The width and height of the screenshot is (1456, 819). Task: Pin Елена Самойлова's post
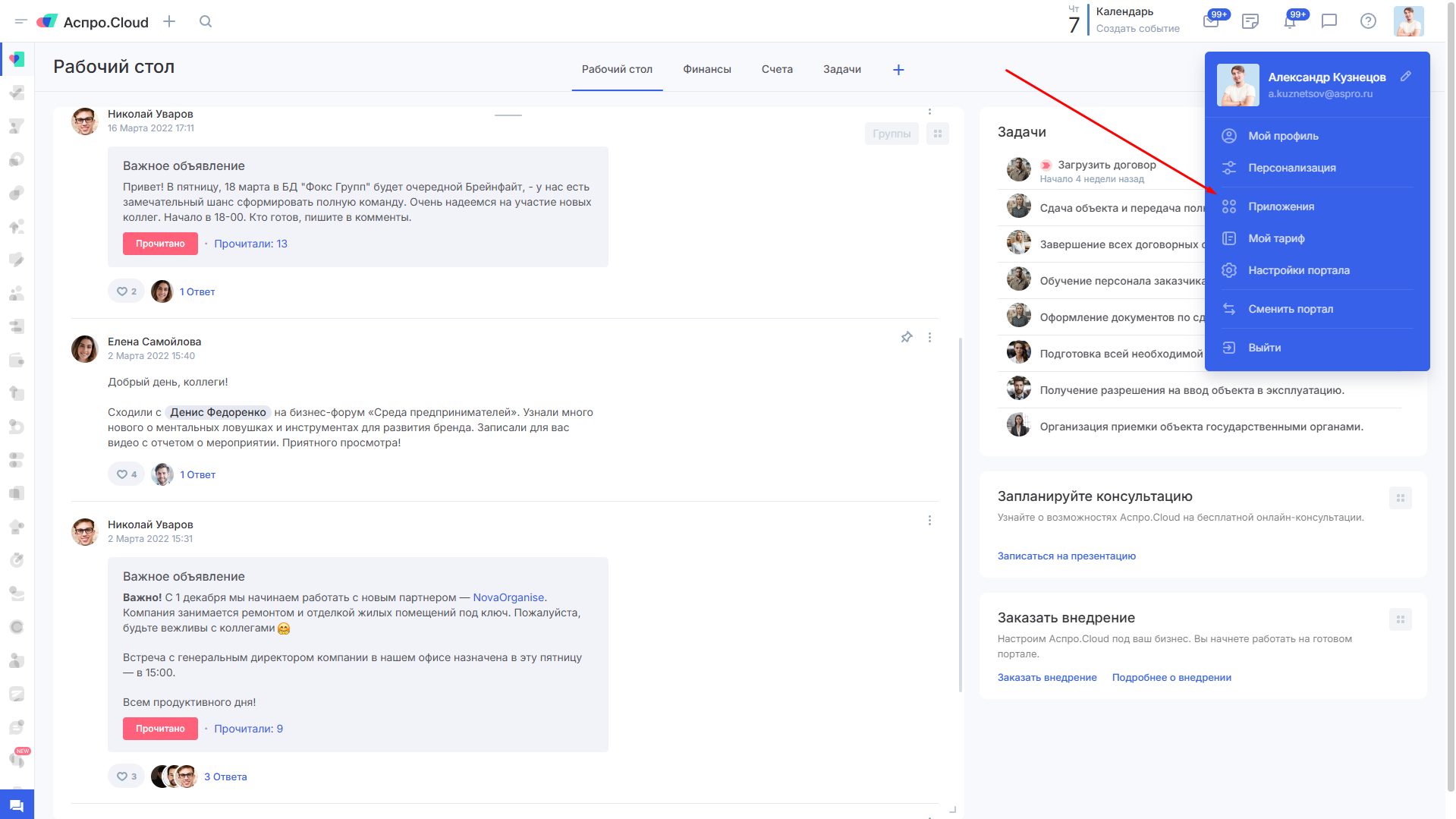click(907, 337)
